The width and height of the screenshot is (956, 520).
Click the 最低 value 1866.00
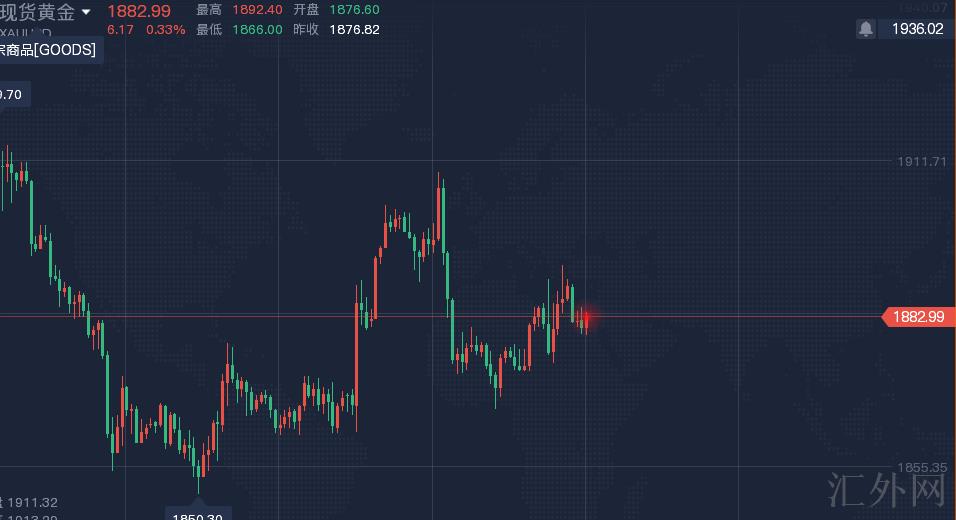(x=257, y=30)
